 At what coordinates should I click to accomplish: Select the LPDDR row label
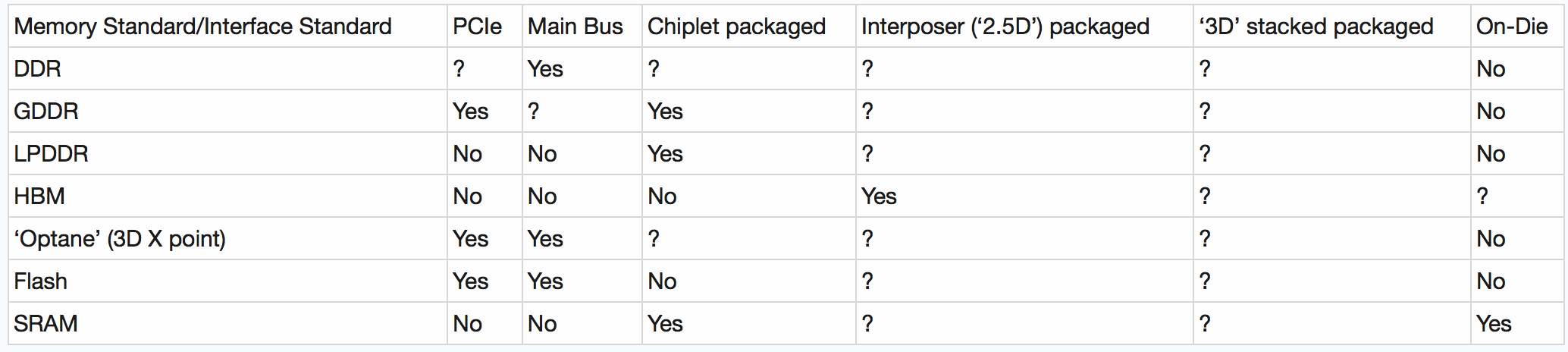[x=51, y=154]
